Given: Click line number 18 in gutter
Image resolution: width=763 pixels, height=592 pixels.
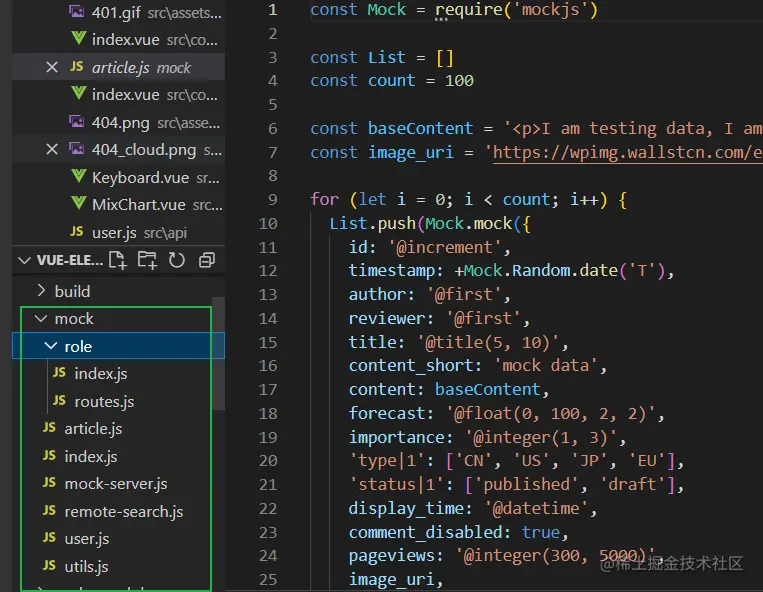Looking at the screenshot, I should [268, 413].
